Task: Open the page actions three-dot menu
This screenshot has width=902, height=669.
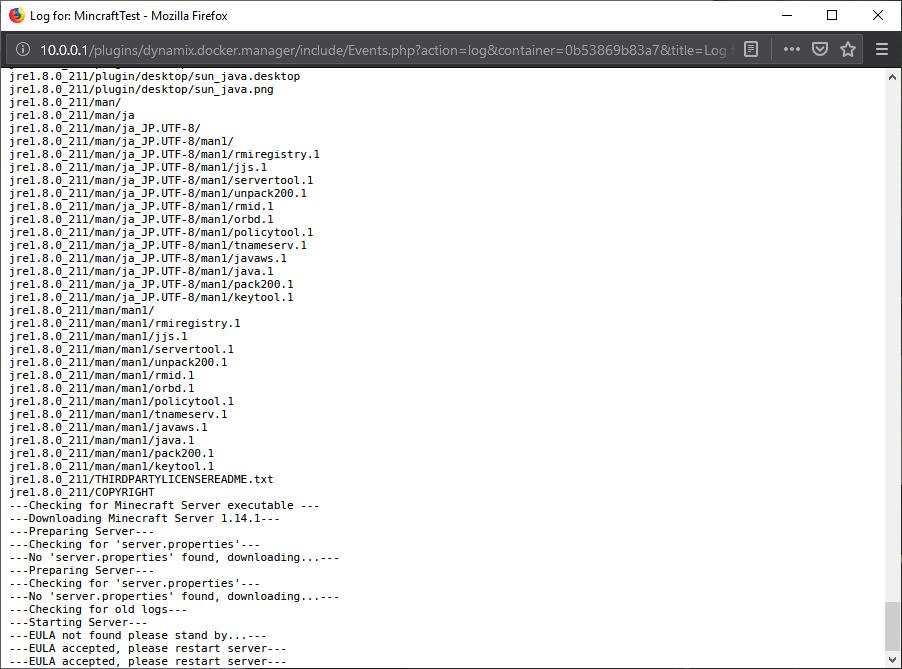Action: 792,49
